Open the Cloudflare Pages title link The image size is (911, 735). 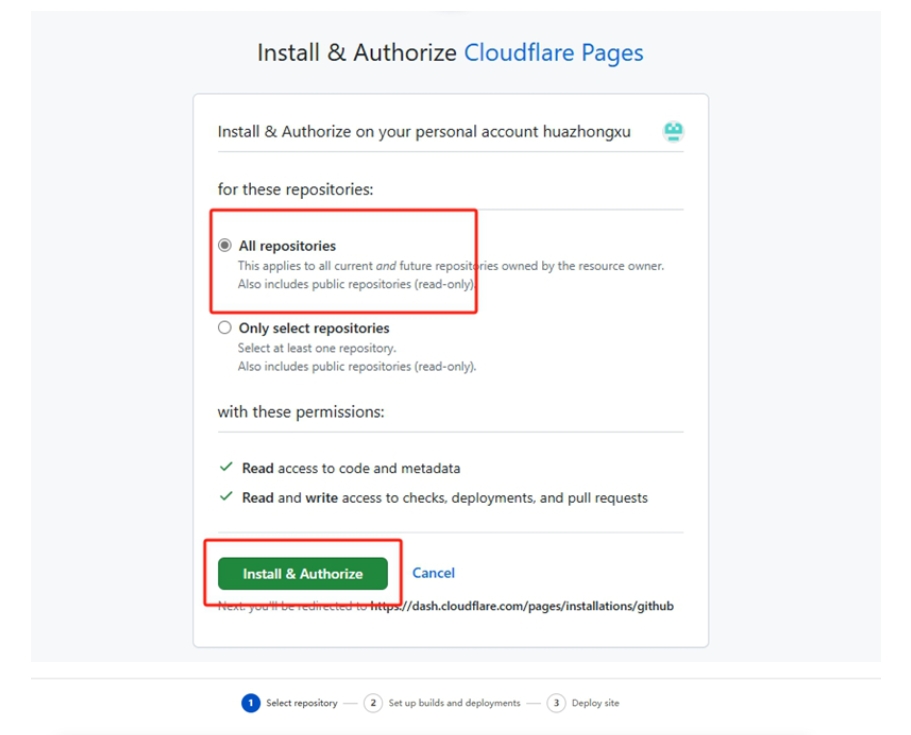click(x=553, y=53)
